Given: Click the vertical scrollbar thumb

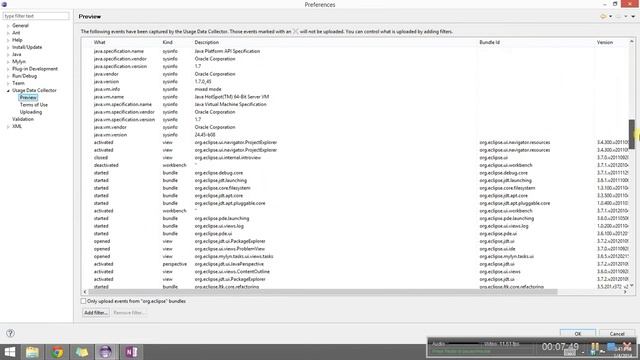Looking at the screenshot, I should coord(632,134).
